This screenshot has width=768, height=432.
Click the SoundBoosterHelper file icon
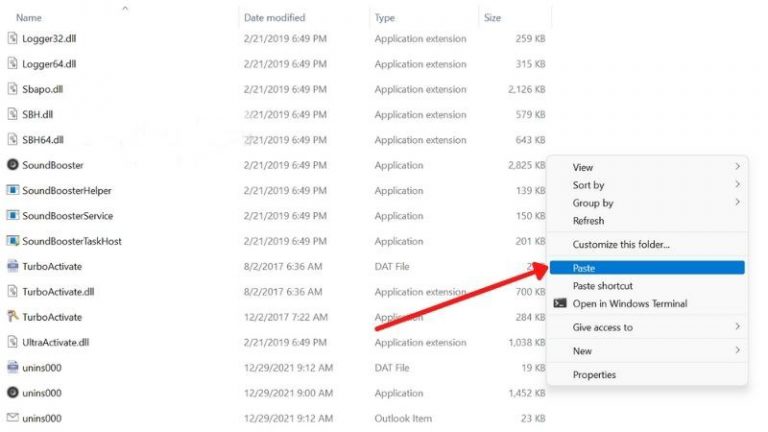coord(13,190)
